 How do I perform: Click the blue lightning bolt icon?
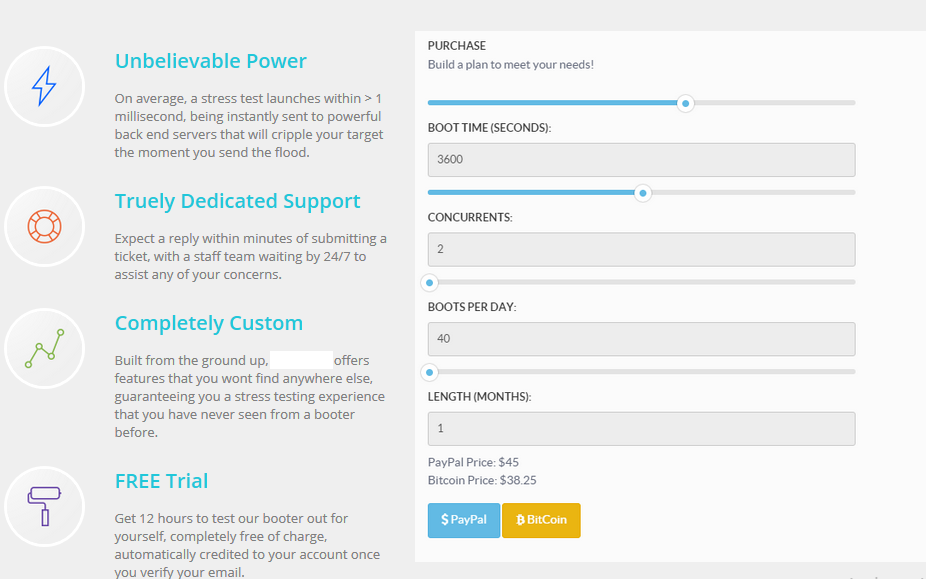pyautogui.click(x=44, y=86)
